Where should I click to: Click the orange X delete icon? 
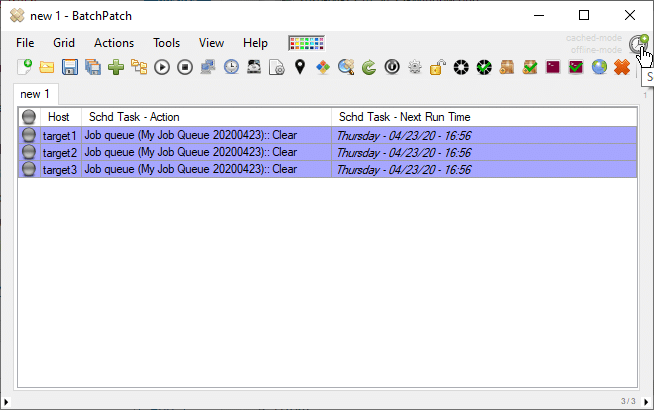pos(622,67)
